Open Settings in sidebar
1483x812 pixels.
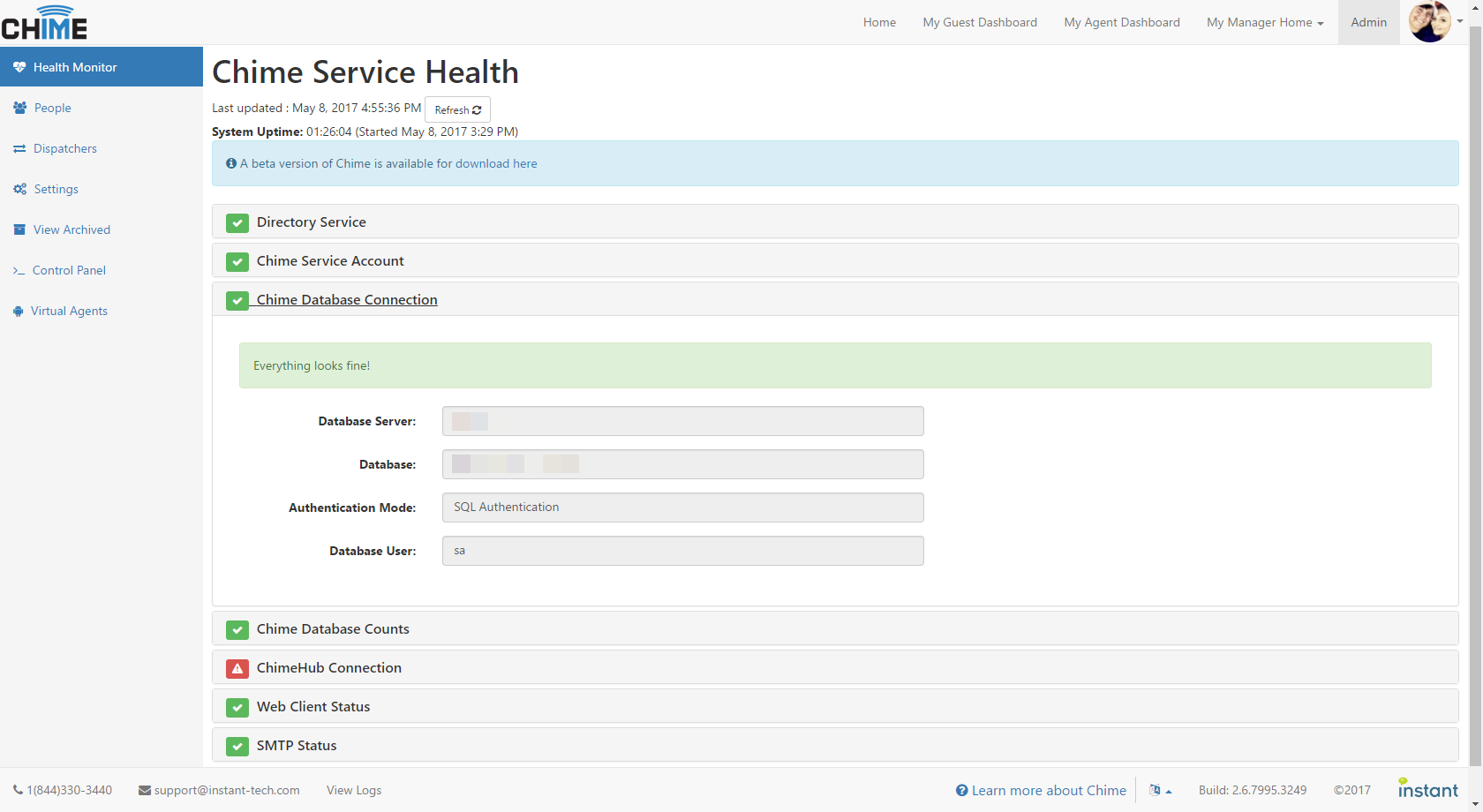102,189
